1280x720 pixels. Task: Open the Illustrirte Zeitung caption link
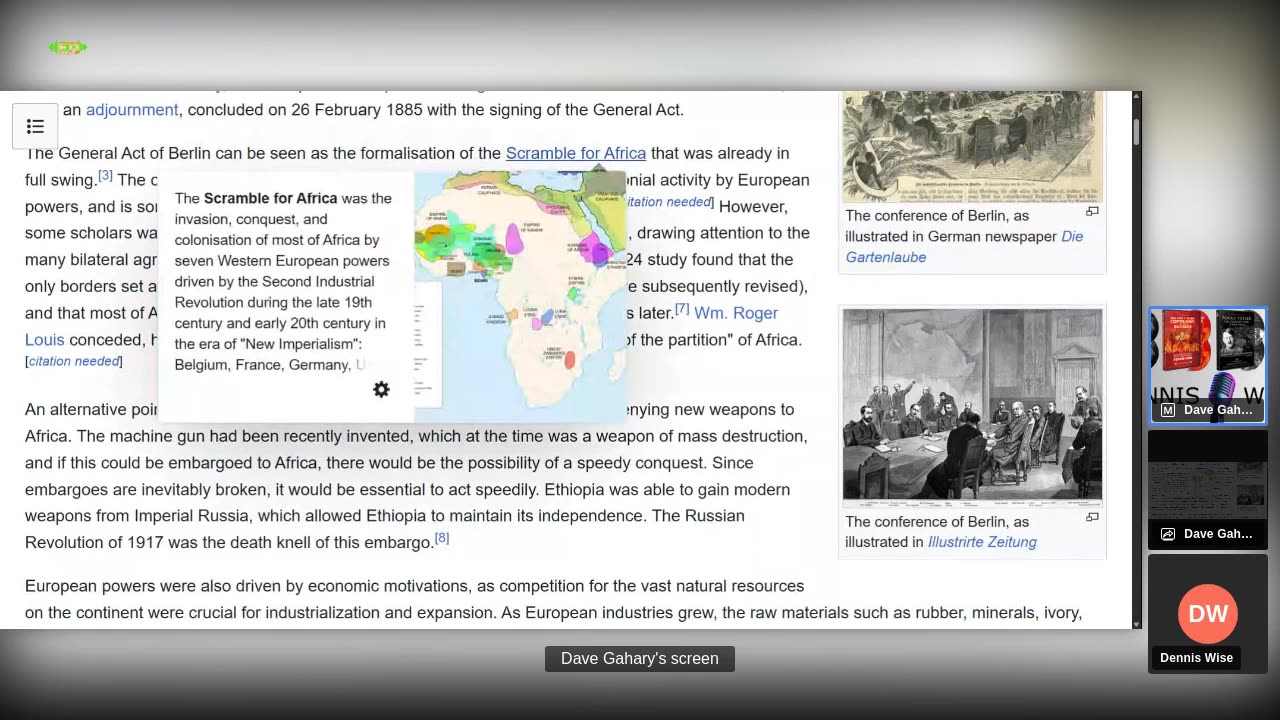(x=982, y=542)
